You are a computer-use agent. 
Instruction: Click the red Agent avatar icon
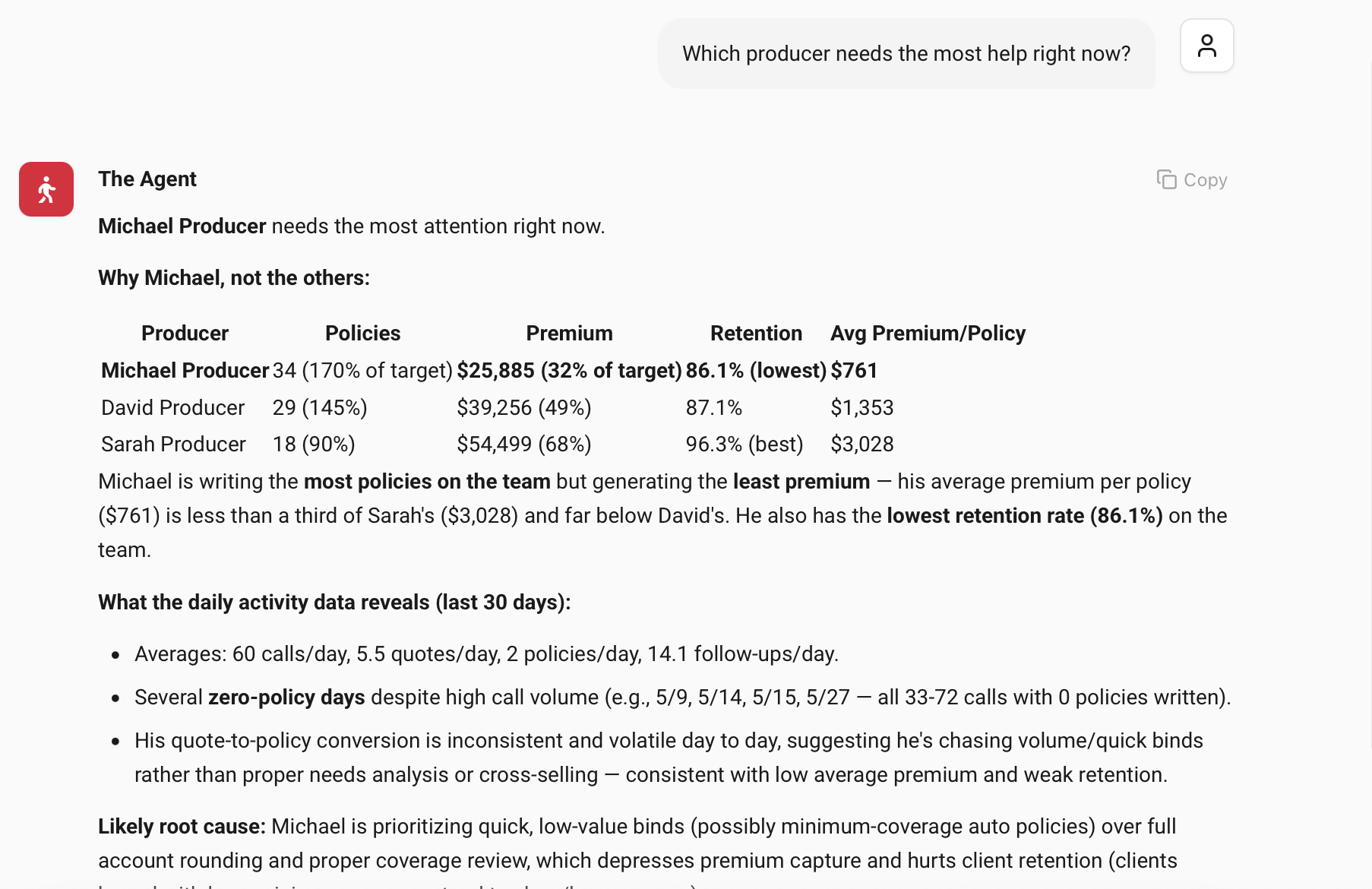click(46, 189)
